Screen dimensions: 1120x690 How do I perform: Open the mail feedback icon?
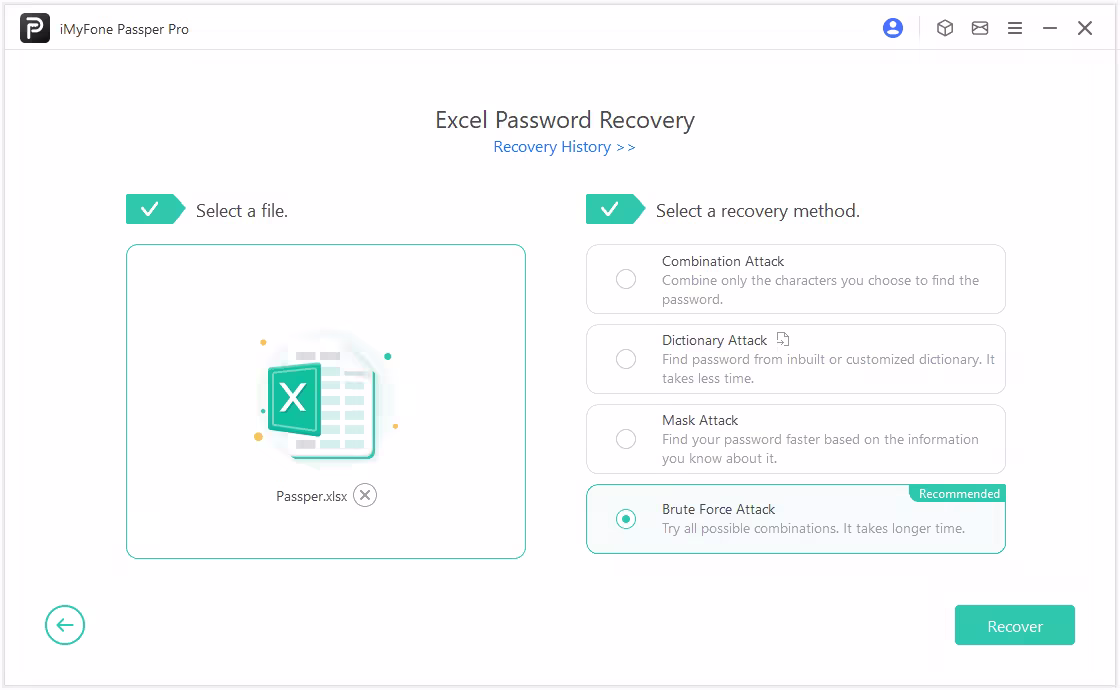click(x=980, y=29)
